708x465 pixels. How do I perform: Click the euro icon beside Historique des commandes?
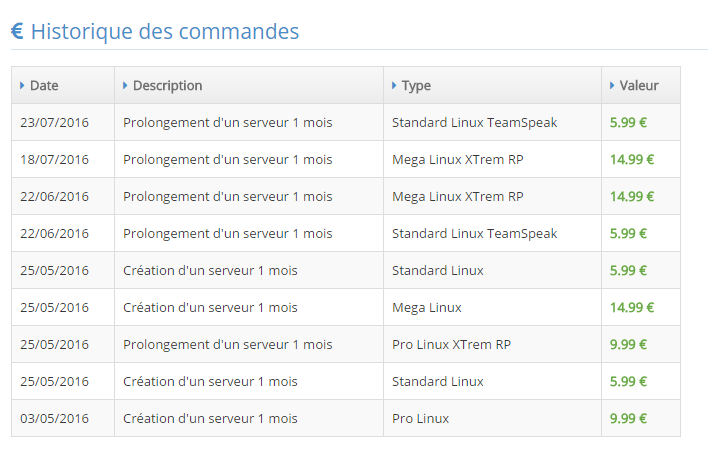coord(17,31)
